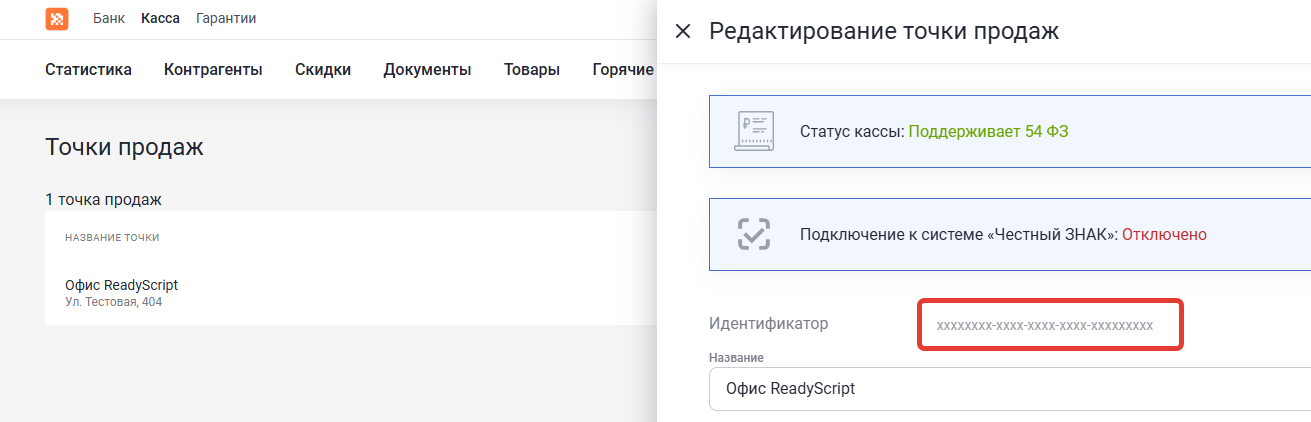The width and height of the screenshot is (1311, 422).
Task: Edit the Название input field
Action: tap(1009, 389)
